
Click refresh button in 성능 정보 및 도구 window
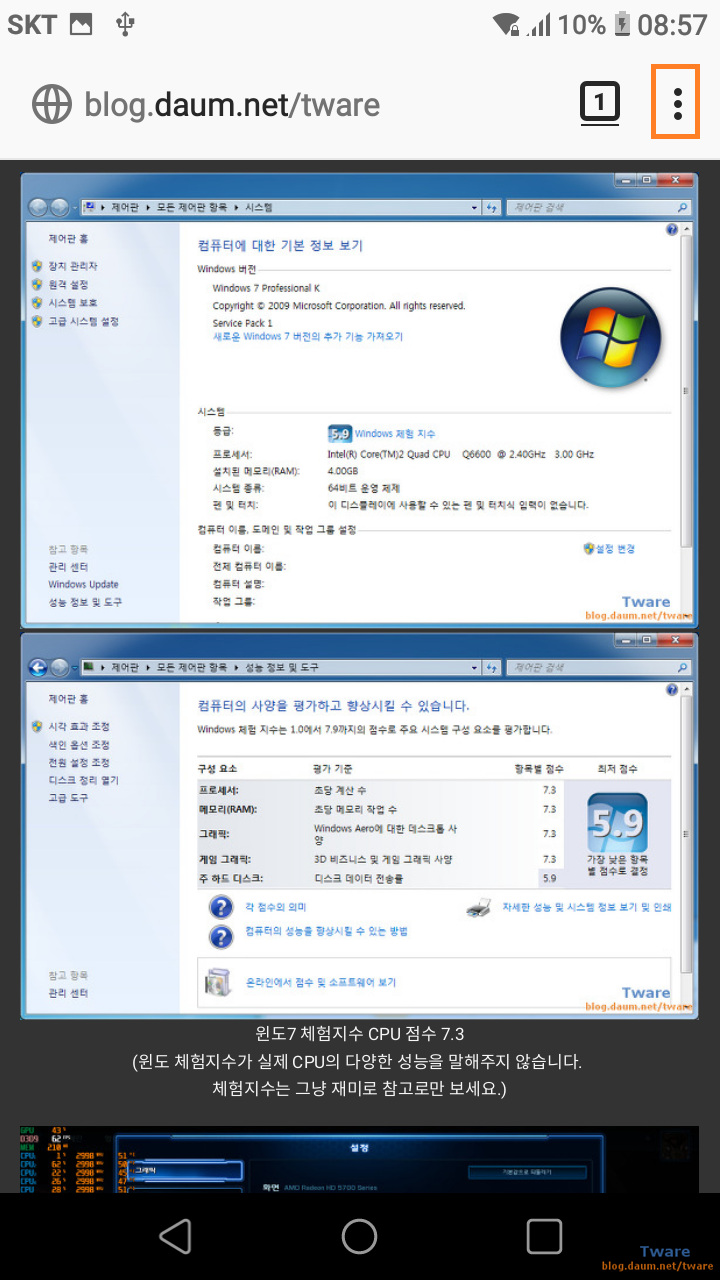(x=491, y=667)
